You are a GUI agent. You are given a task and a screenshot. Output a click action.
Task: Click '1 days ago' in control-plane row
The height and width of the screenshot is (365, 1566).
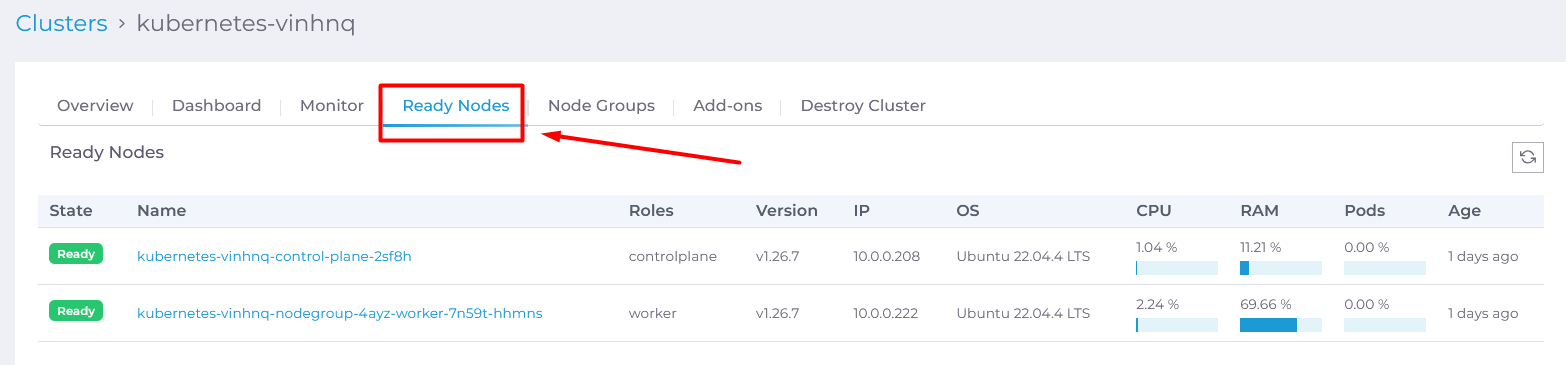coord(1483,256)
